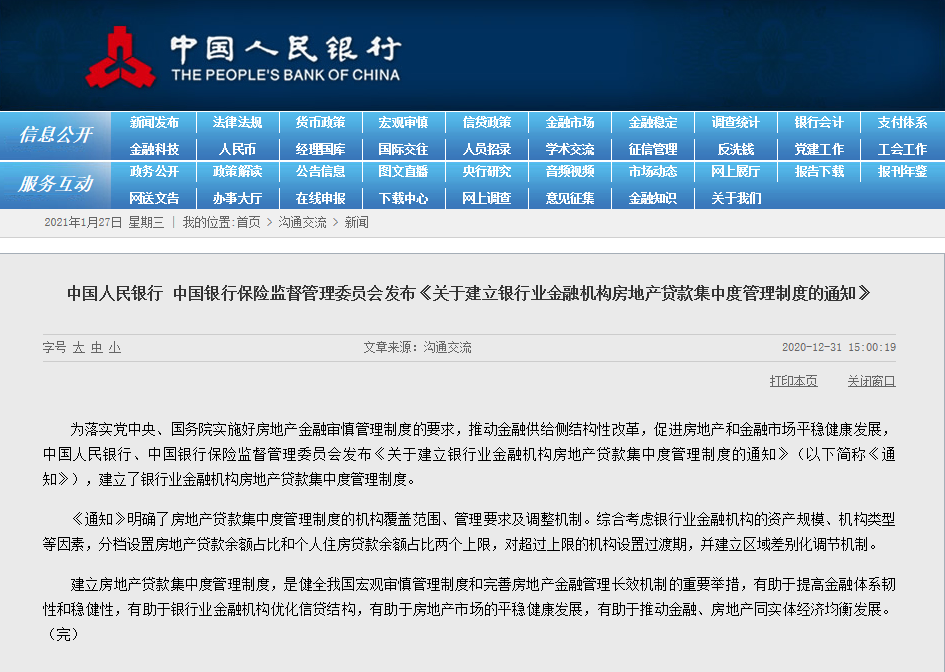Click 信息公开 category header
The image size is (945, 672).
pyautogui.click(x=55, y=134)
